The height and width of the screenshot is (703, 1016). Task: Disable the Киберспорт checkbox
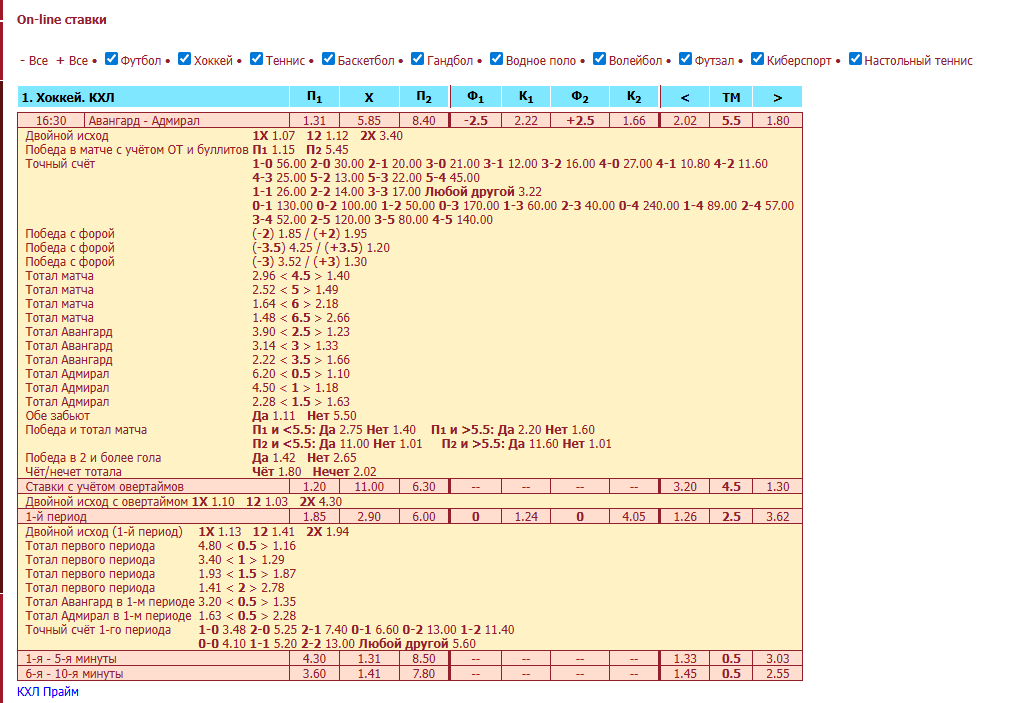(x=758, y=59)
